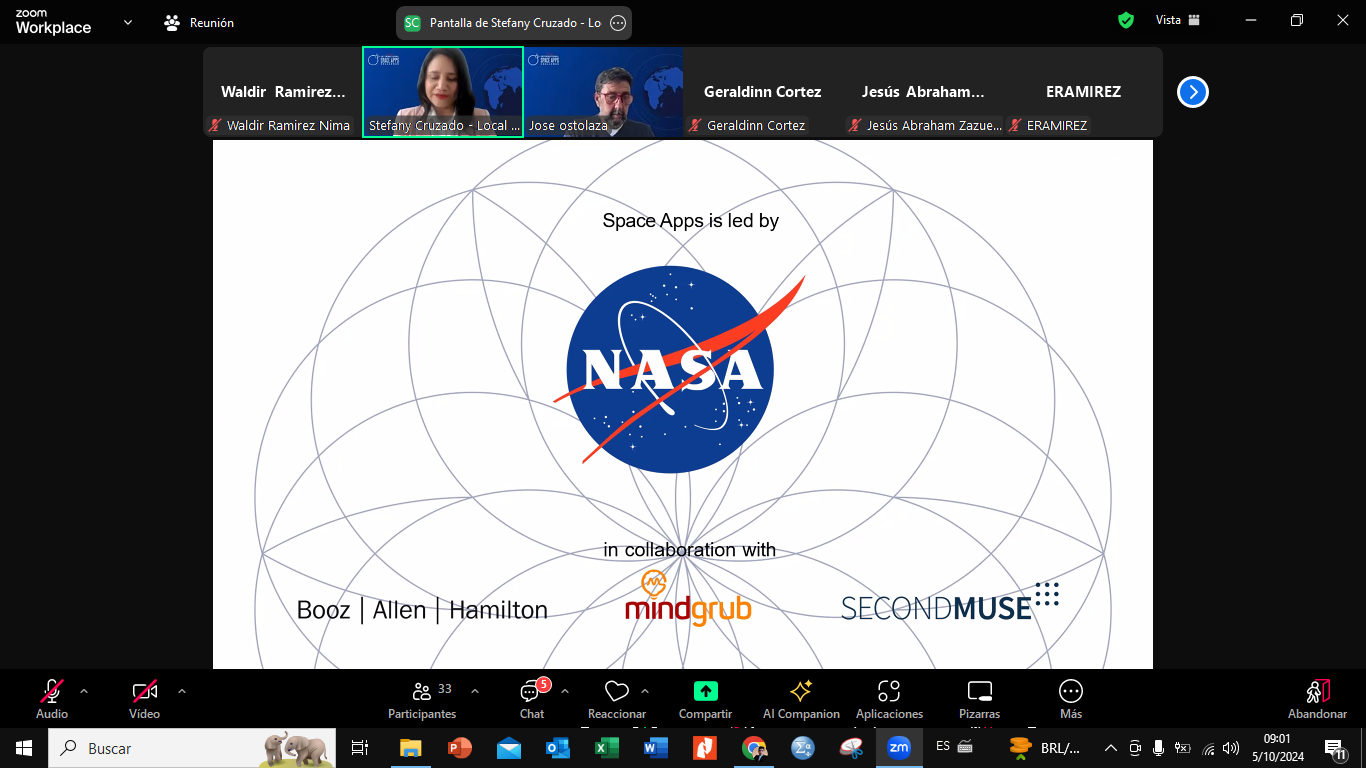Open the Participantes panel

coord(423,698)
